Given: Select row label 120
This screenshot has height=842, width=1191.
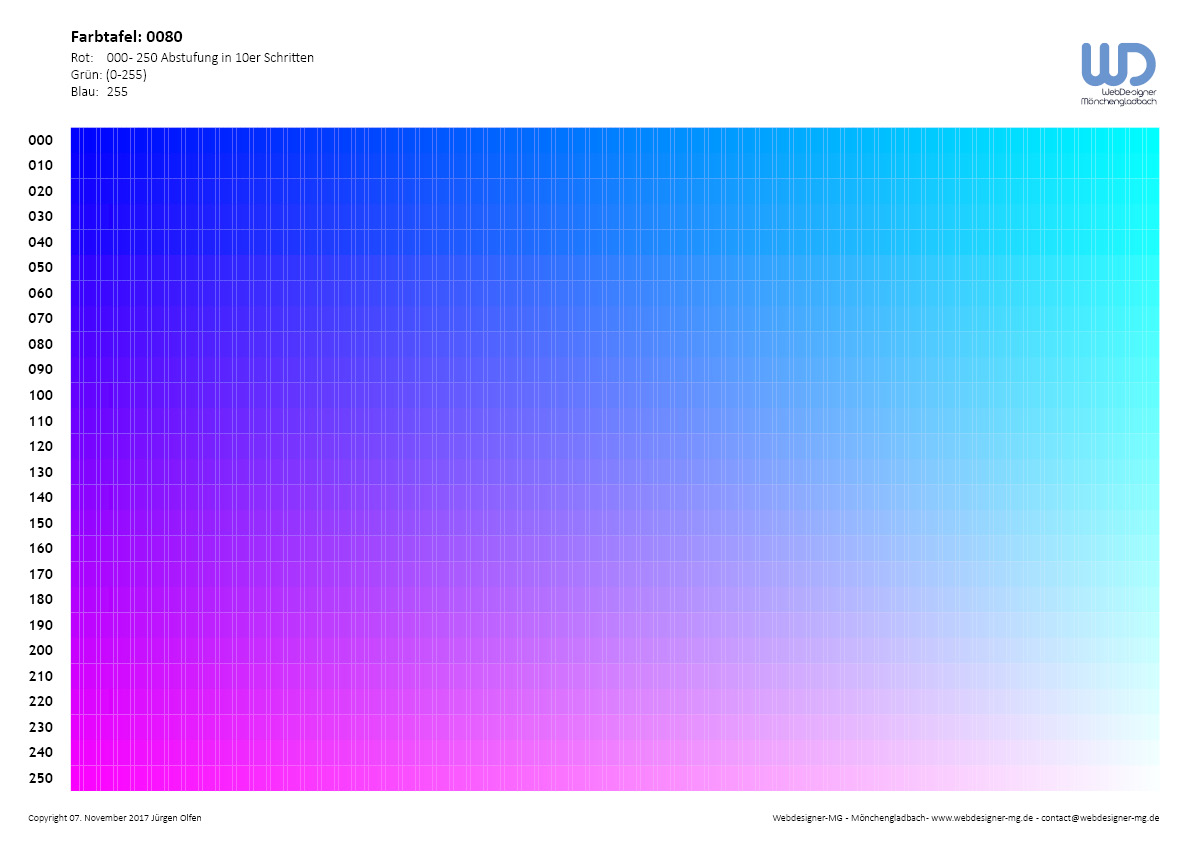Looking at the screenshot, I should point(41,446).
